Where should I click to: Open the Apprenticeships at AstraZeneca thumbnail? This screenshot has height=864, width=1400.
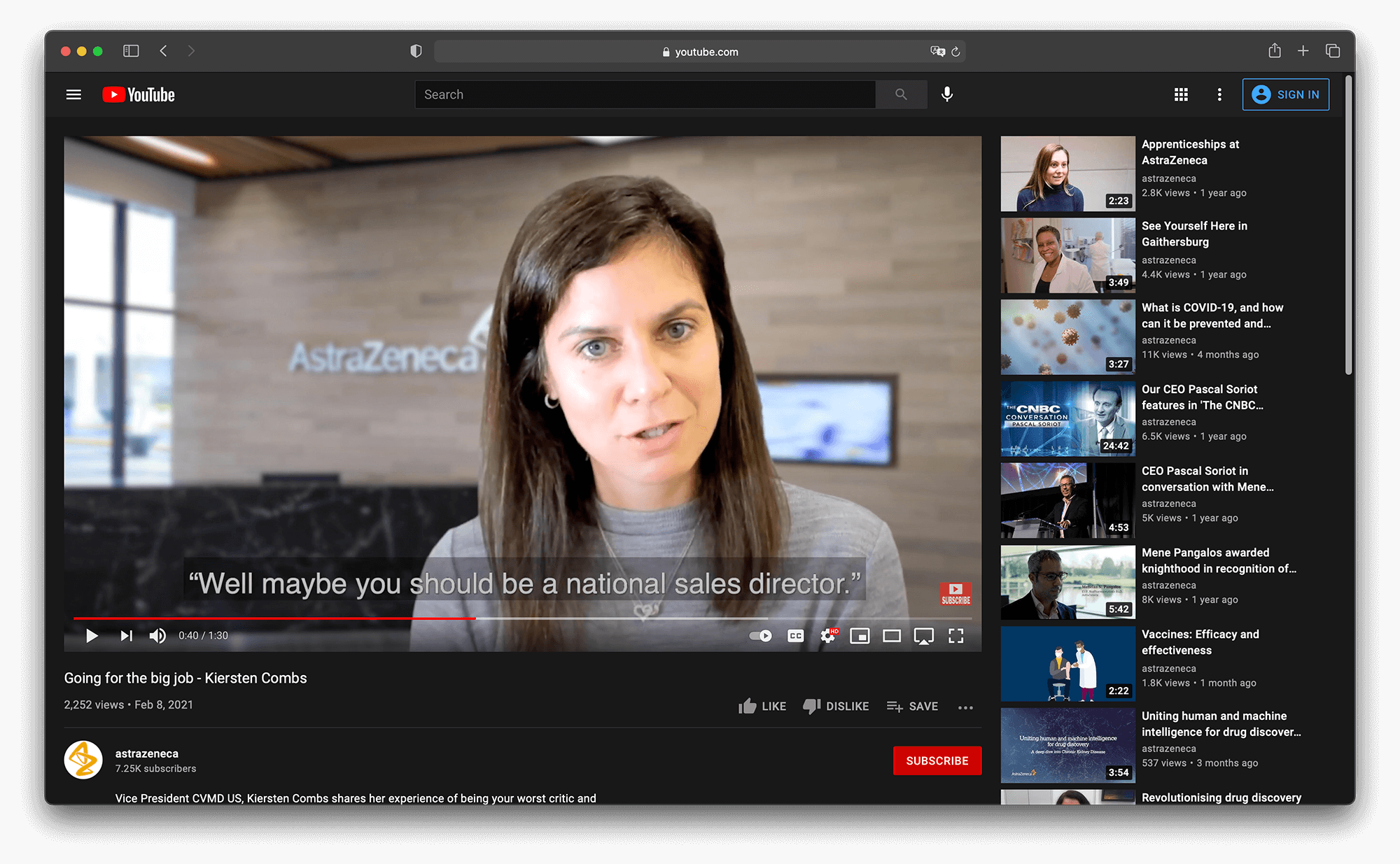point(1067,173)
